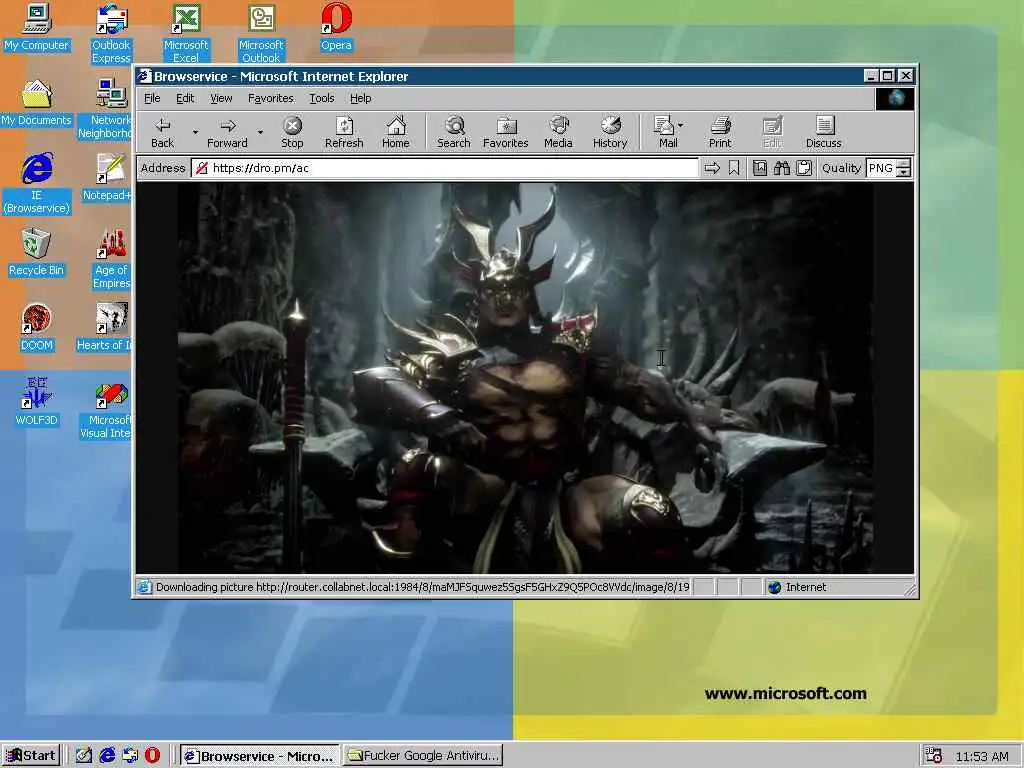Click the bookmark ribbon icon
Viewport: 1024px width, 768px height.
point(734,168)
